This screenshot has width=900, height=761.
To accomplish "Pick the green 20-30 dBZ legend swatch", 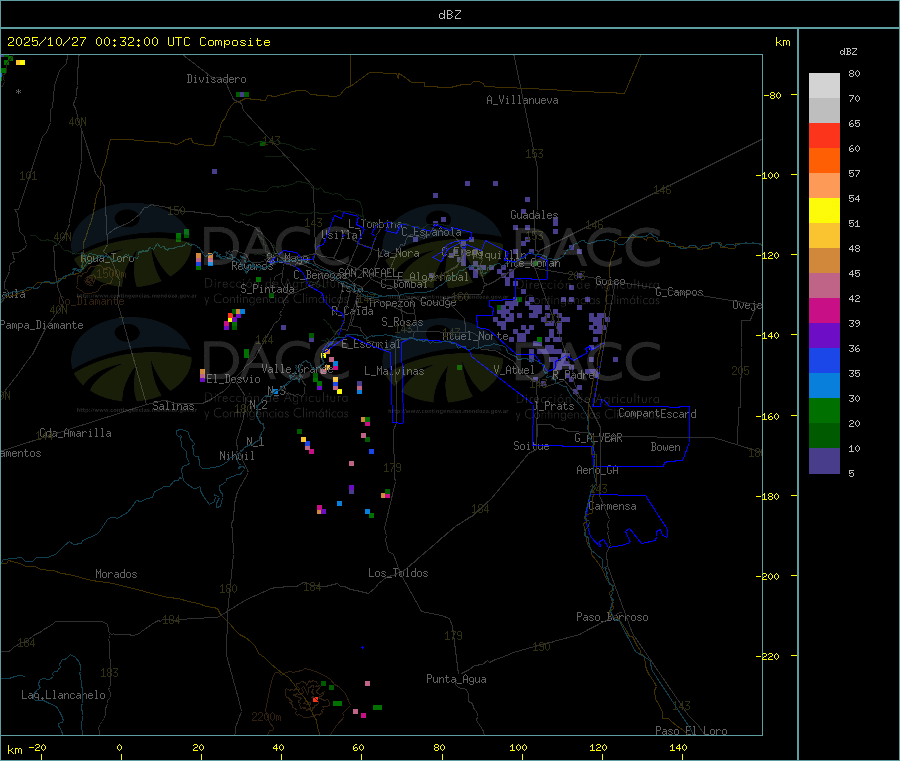I will [824, 411].
